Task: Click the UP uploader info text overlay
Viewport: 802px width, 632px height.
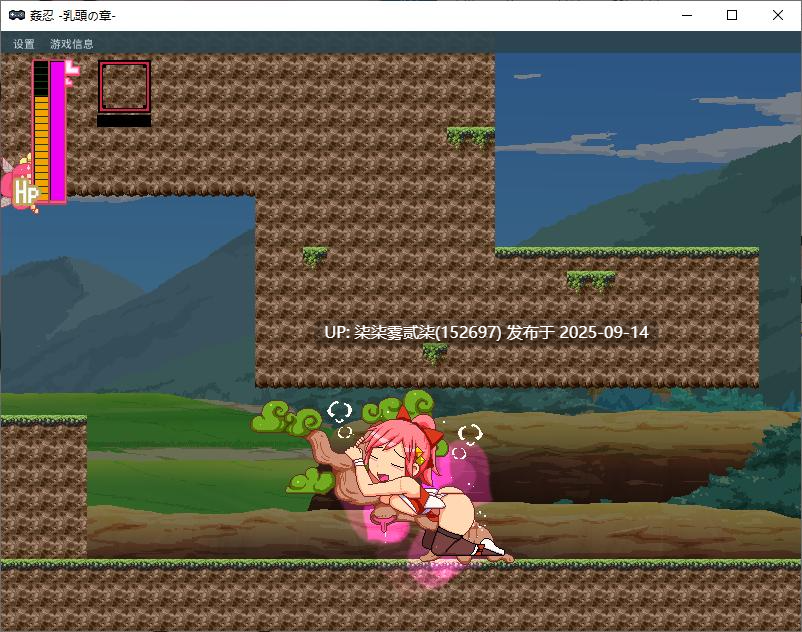Action: (486, 332)
